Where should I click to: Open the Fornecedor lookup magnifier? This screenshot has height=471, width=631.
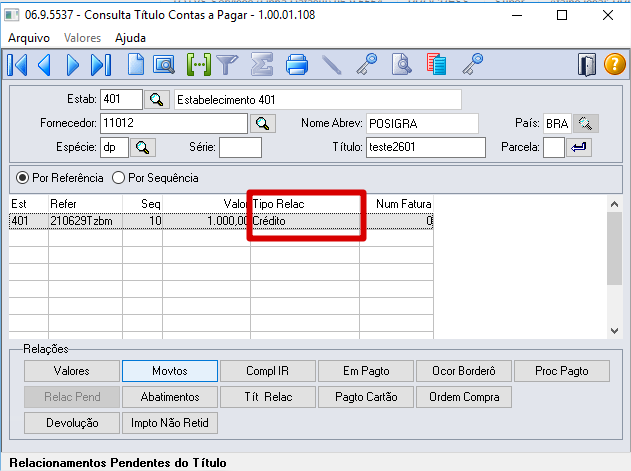pyautogui.click(x=262, y=123)
